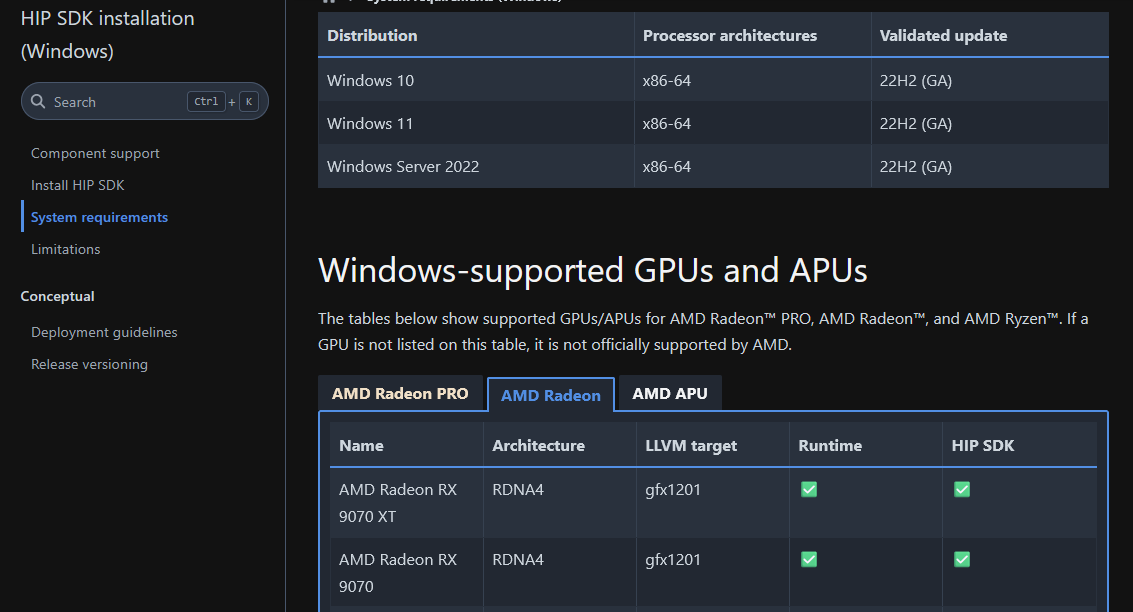This screenshot has width=1133, height=612.
Task: Switch to the AMD APU tab
Action: pyautogui.click(x=670, y=394)
